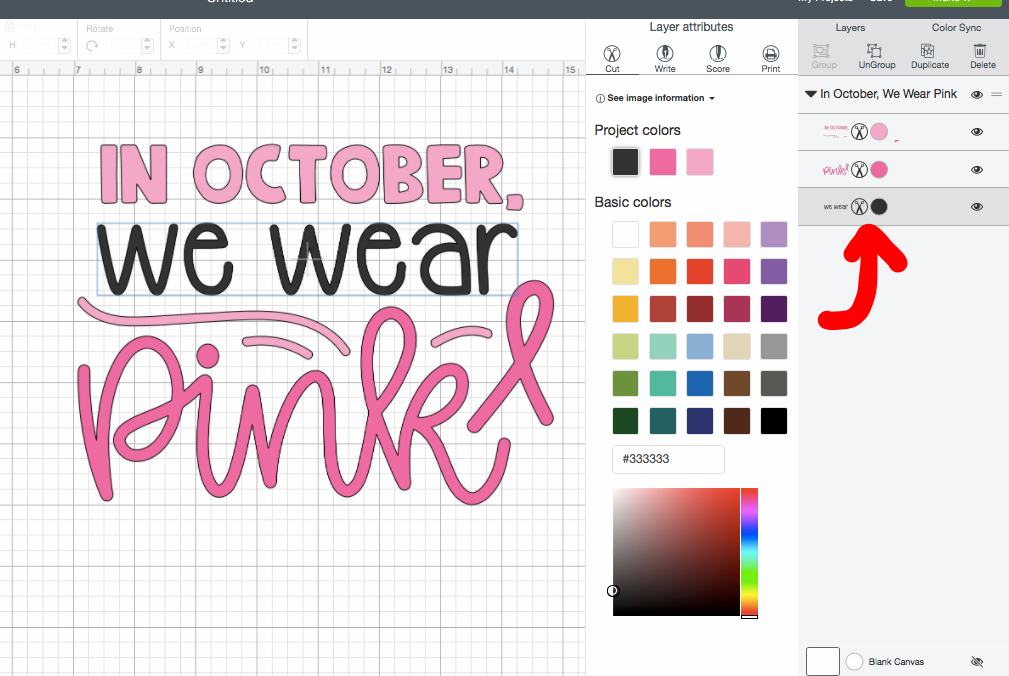Click the 'we wear' layer dark color circle
The width and height of the screenshot is (1009, 676).
coord(878,206)
